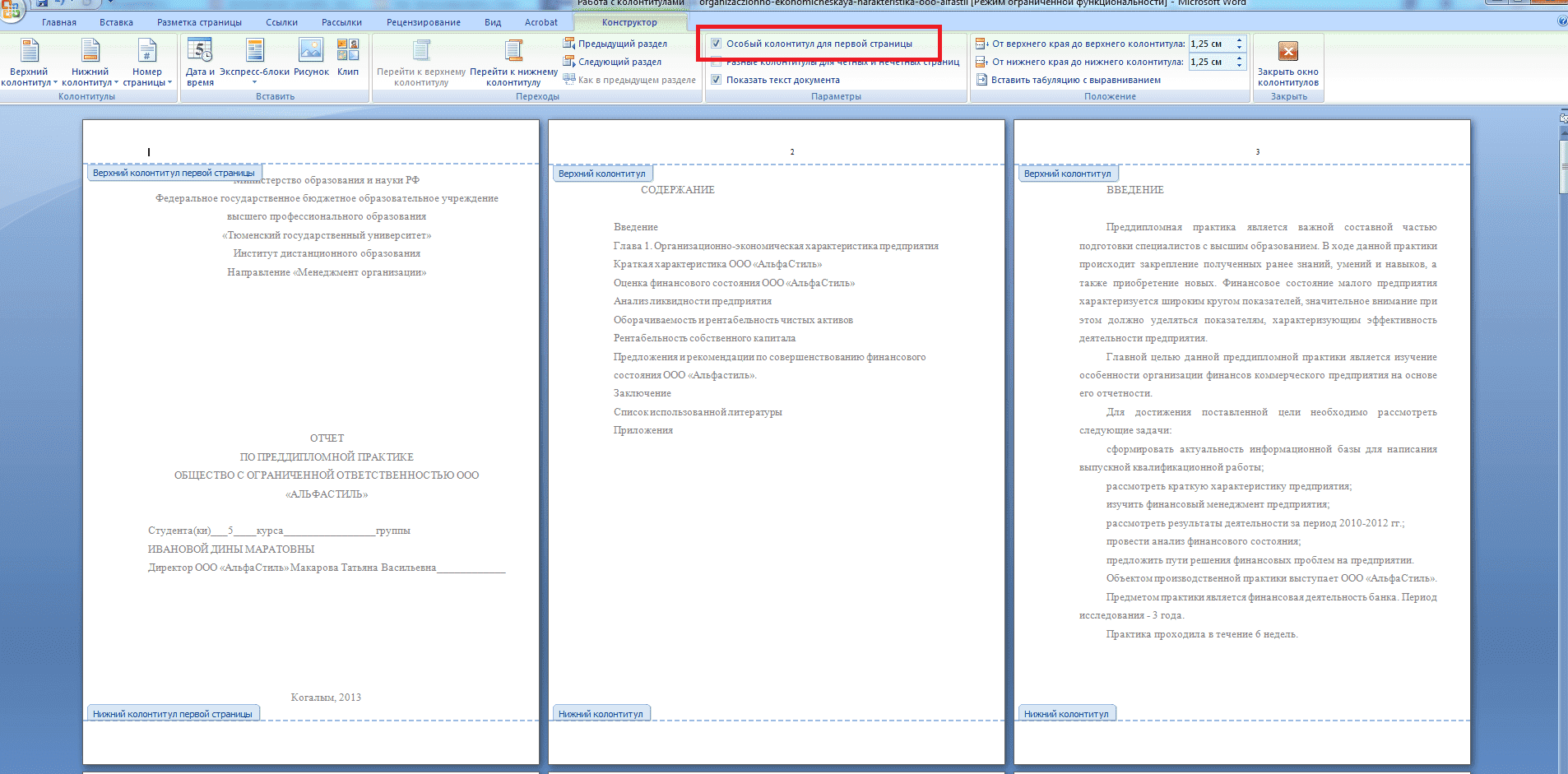Open the Разметка страницы tab
Viewport: 1568px width, 774px height.
coord(200,22)
